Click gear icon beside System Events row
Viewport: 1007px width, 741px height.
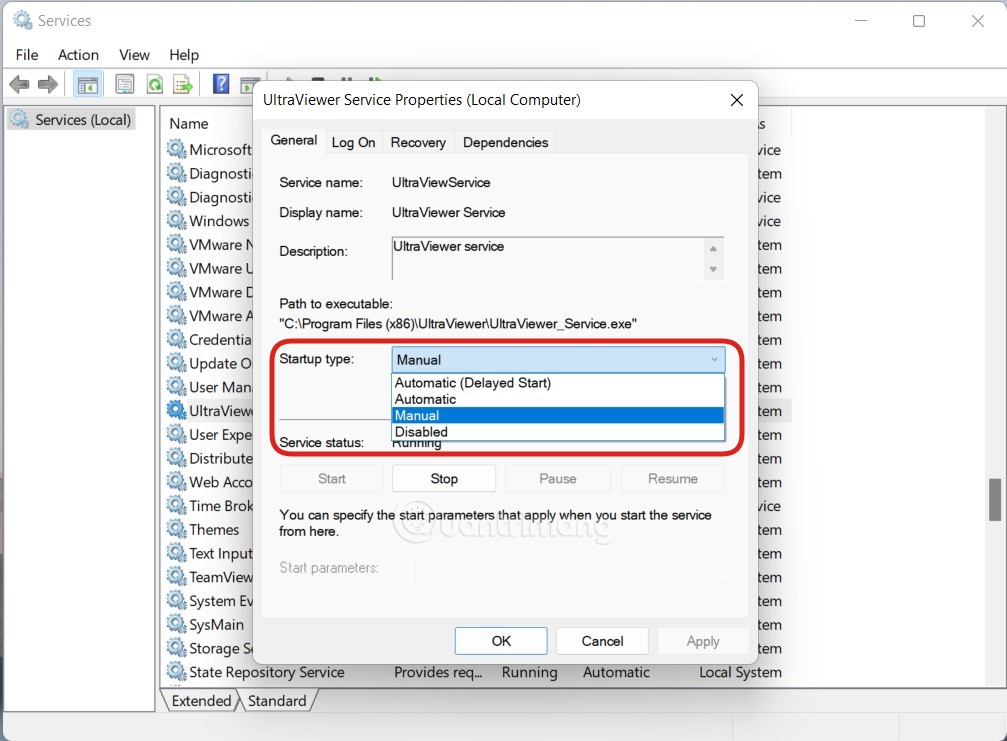click(x=177, y=600)
